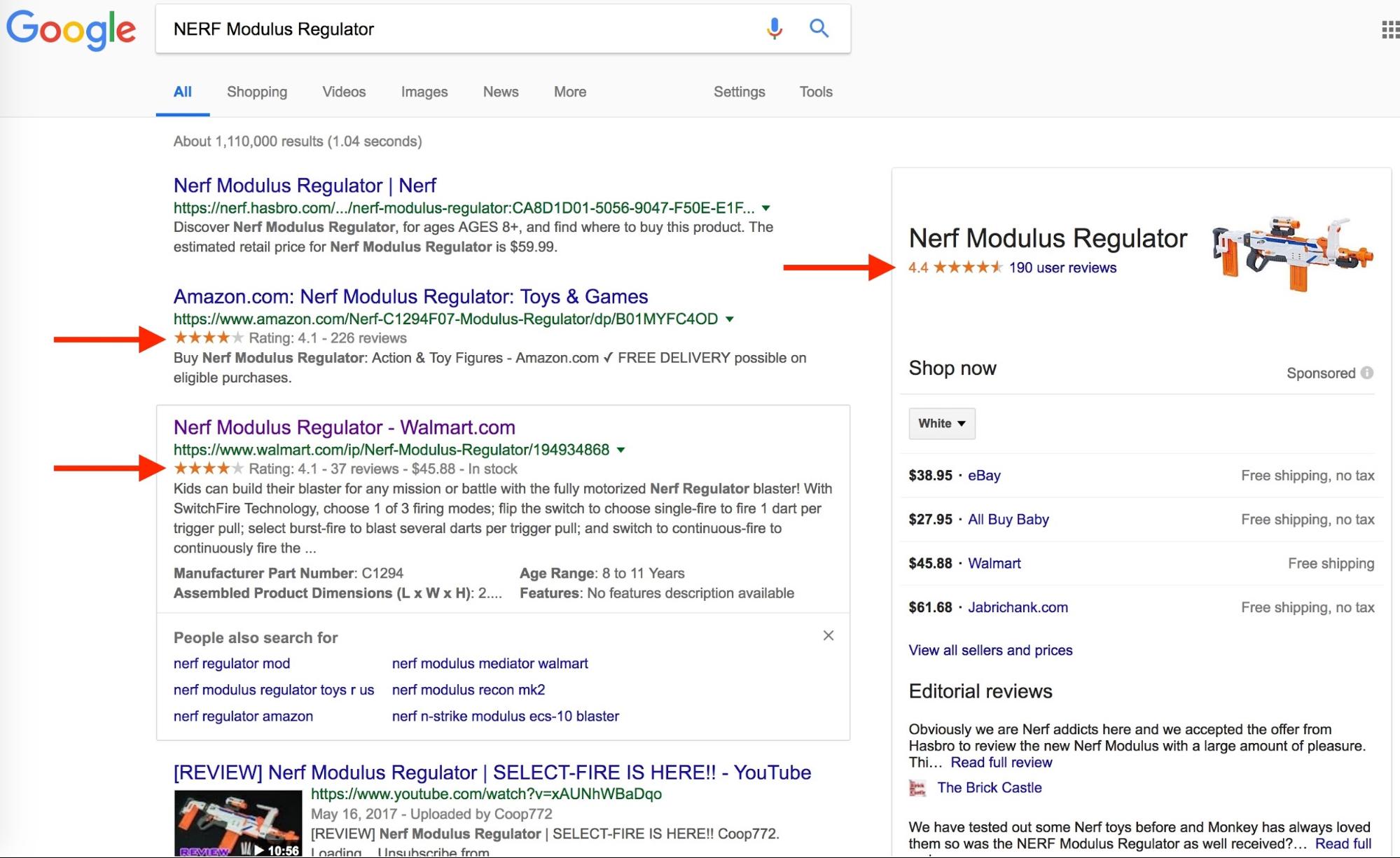Click Read full review for Brick Castle

pyautogui.click(x=1001, y=763)
